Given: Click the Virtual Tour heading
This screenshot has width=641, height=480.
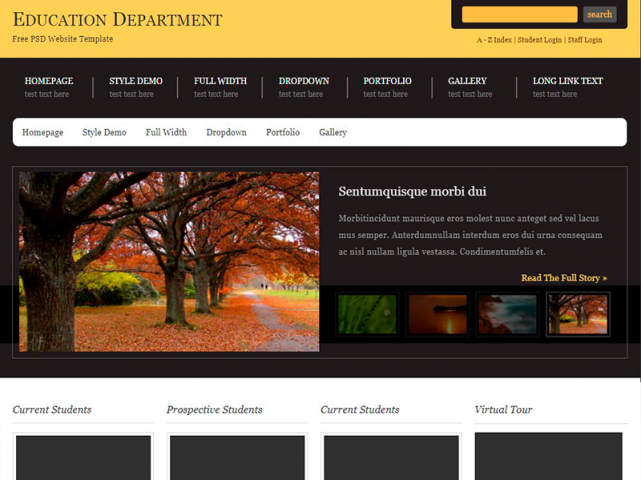Looking at the screenshot, I should [503, 410].
